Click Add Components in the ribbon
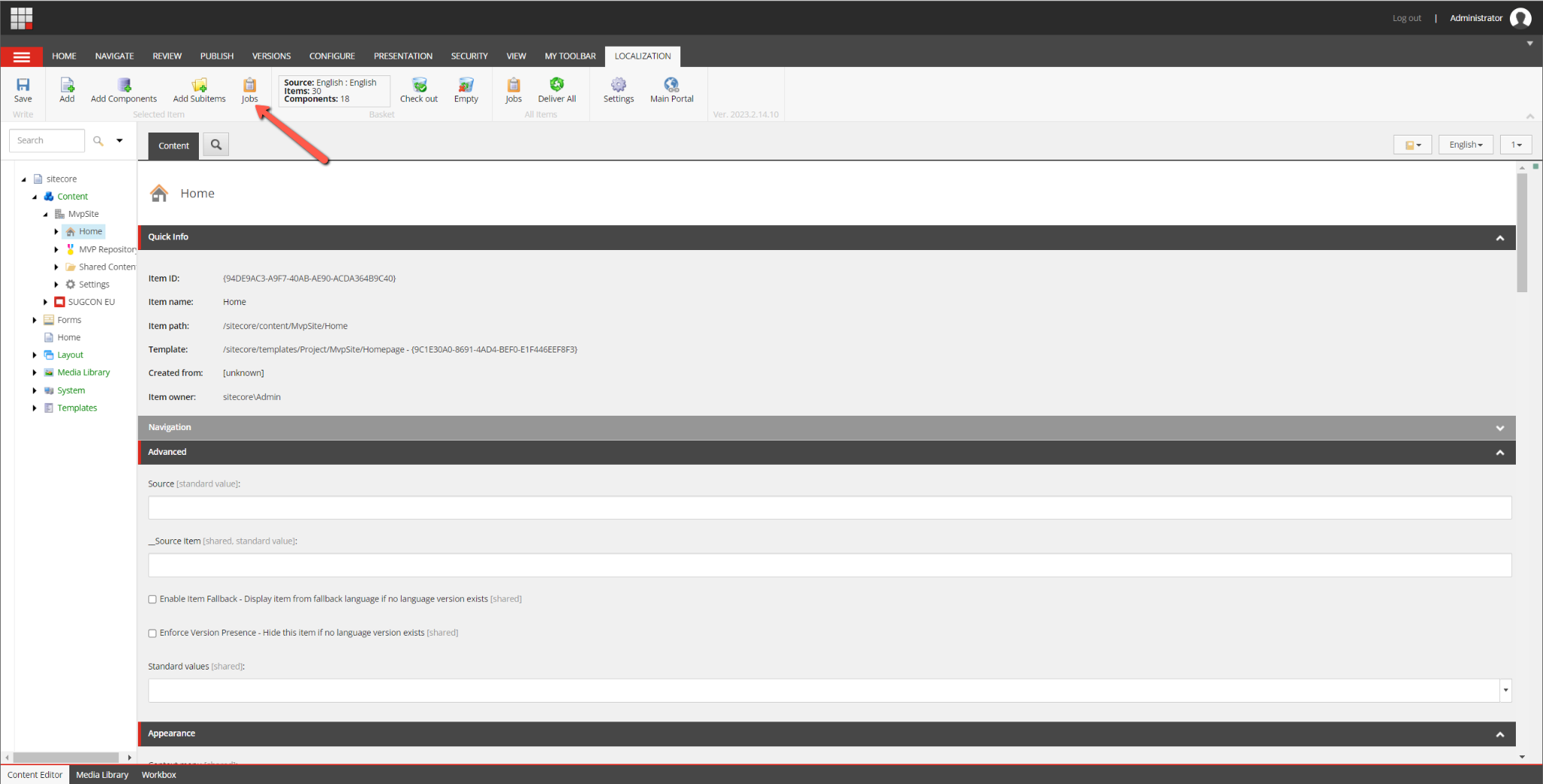Image resolution: width=1543 pixels, height=784 pixels. [x=124, y=90]
